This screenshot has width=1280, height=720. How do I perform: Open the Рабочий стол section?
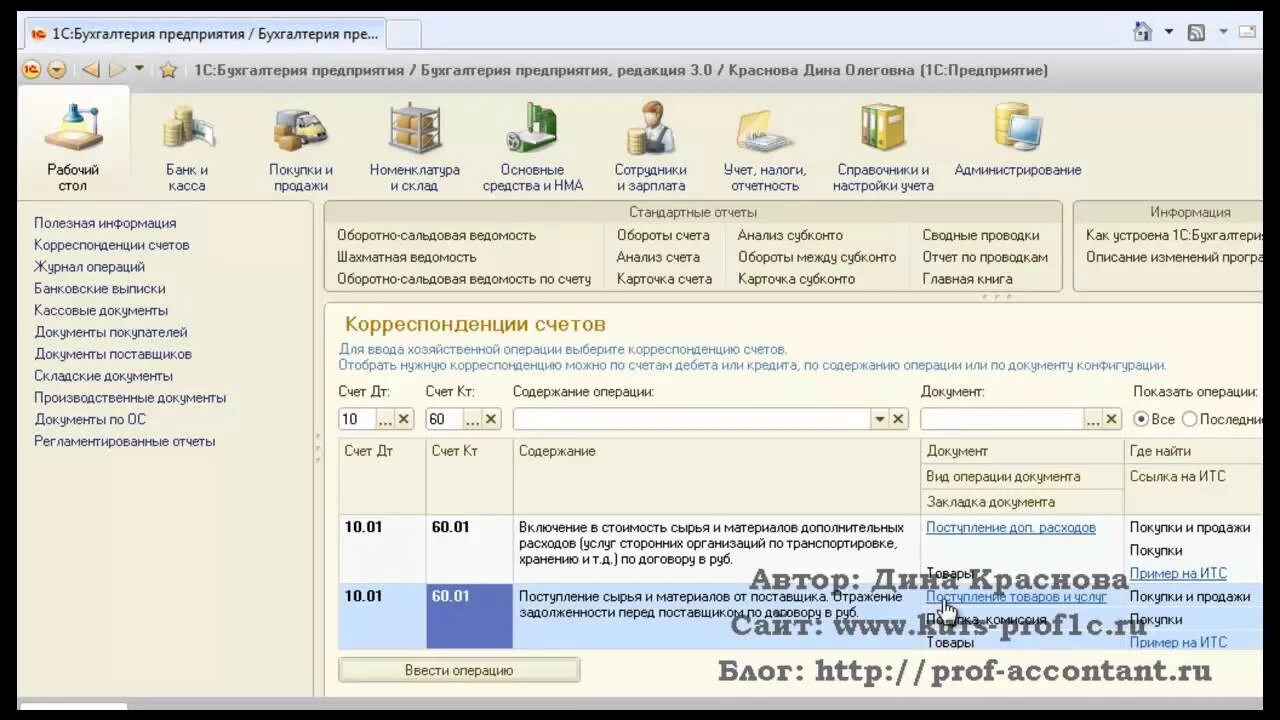(x=73, y=145)
